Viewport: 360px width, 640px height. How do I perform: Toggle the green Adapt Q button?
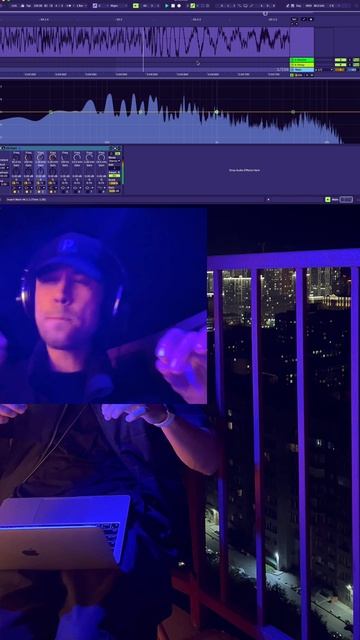[114, 176]
